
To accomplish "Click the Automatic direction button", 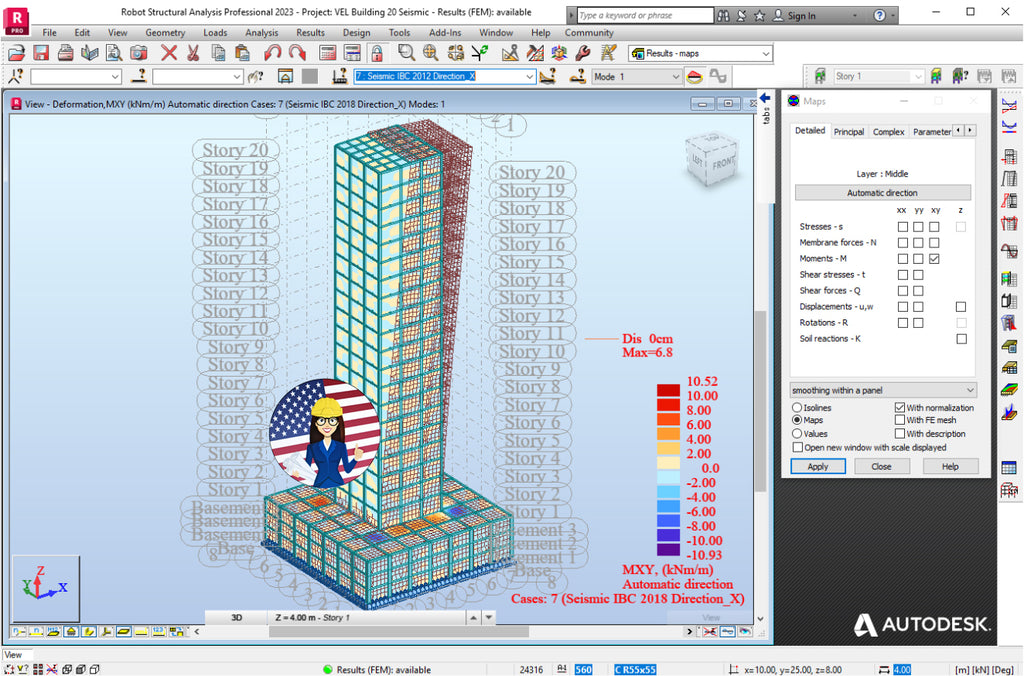I will (x=881, y=192).
